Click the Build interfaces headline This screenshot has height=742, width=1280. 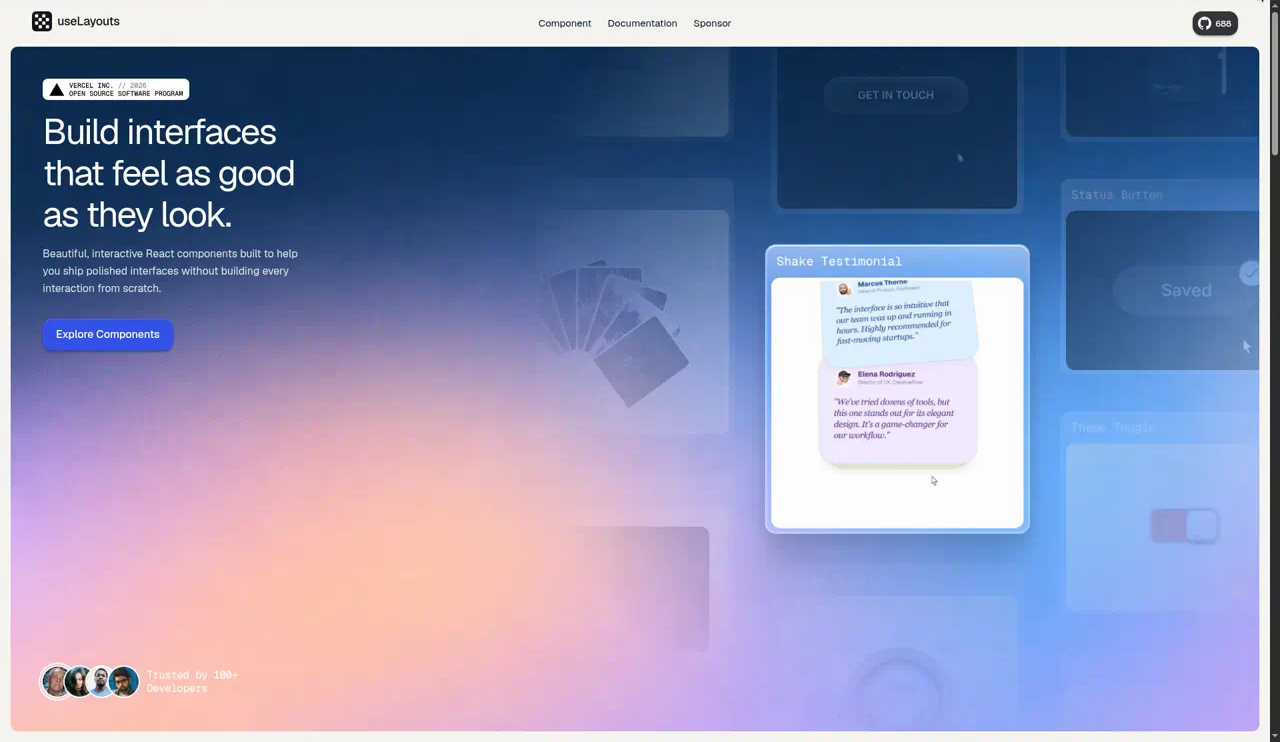[169, 173]
